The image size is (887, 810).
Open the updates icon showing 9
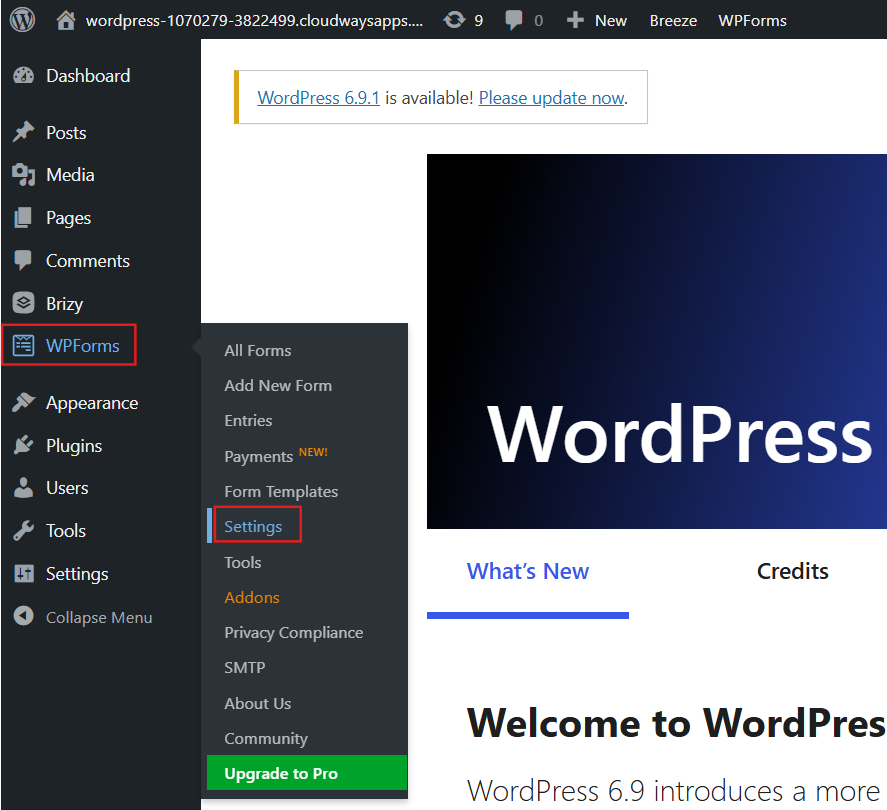(x=454, y=20)
